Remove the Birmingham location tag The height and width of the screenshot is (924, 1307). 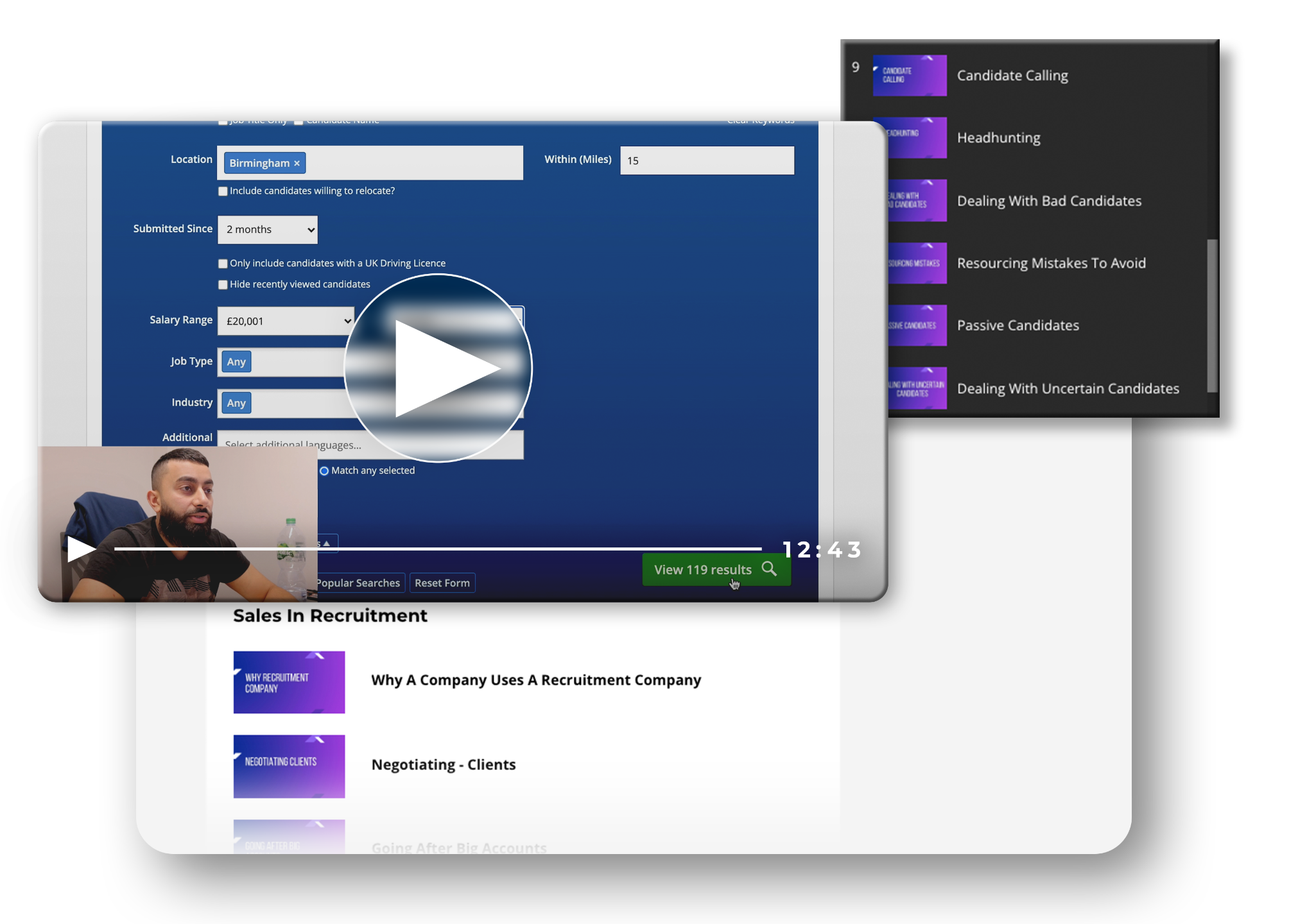click(x=297, y=164)
